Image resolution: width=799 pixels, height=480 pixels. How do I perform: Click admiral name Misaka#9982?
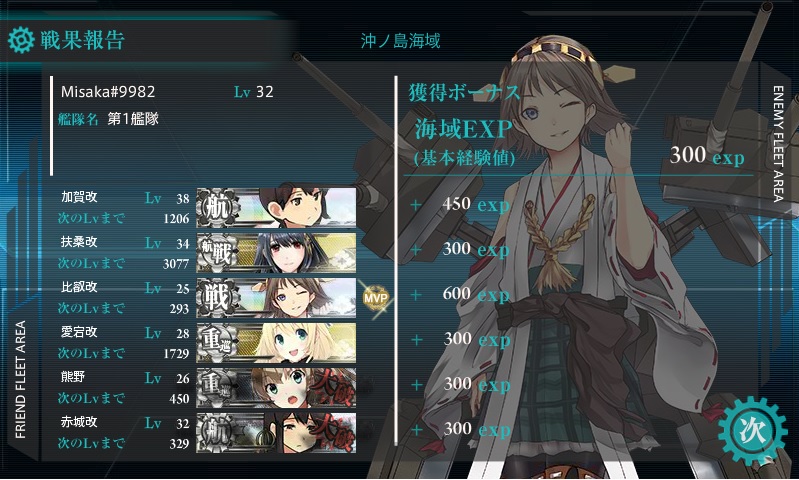click(108, 92)
